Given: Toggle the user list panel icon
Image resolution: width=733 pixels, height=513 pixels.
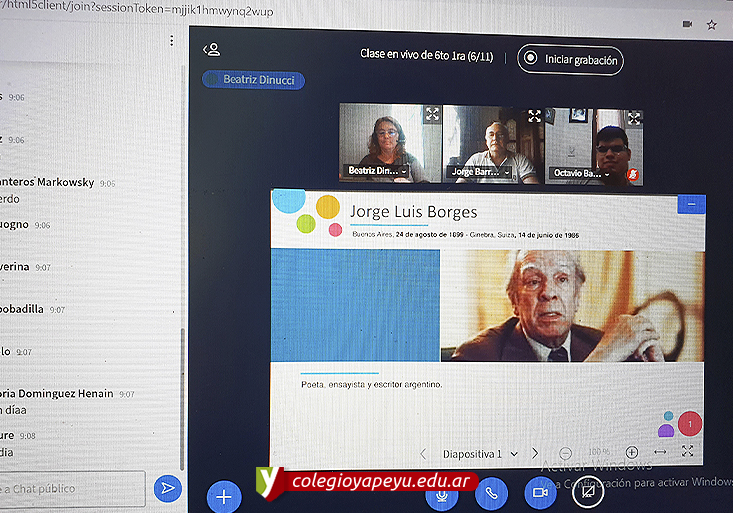Looking at the screenshot, I should (211, 50).
